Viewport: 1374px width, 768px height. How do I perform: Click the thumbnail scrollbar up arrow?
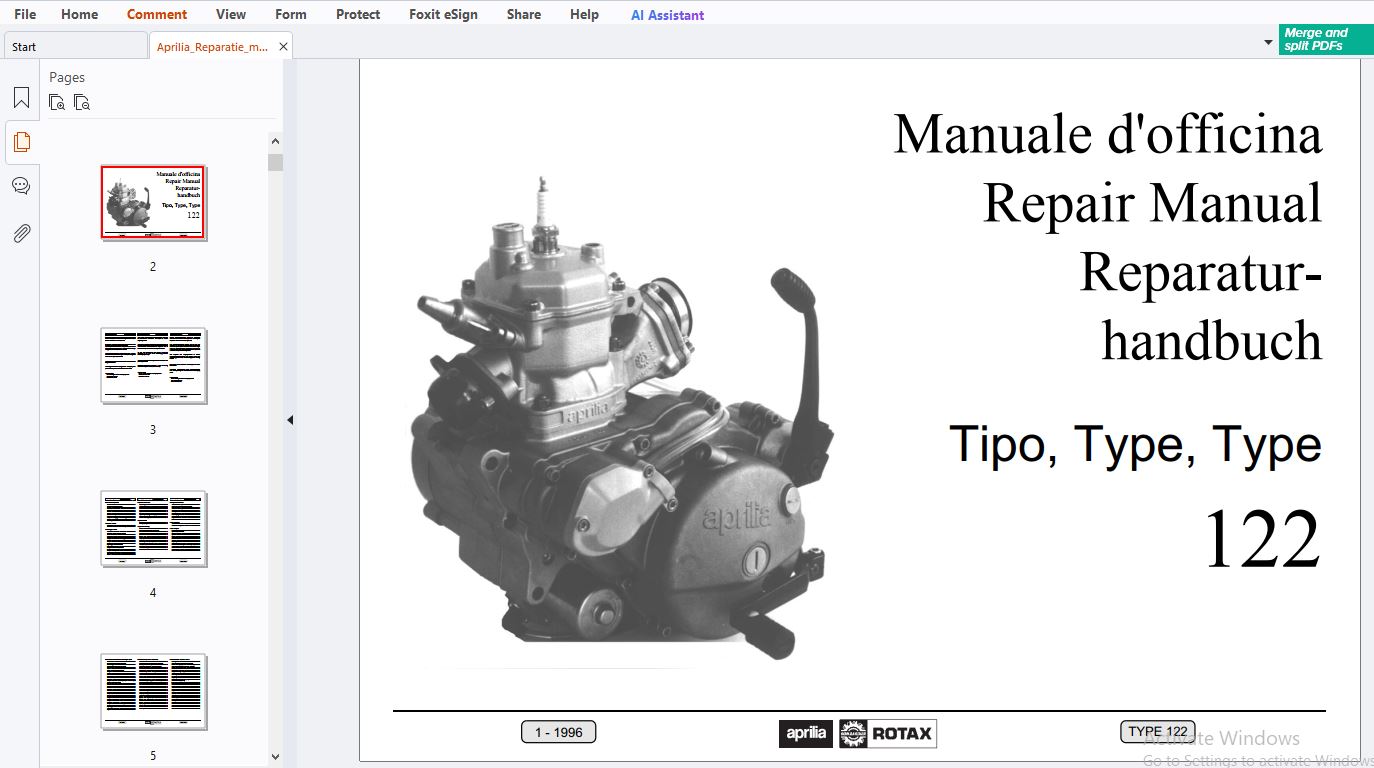275,140
